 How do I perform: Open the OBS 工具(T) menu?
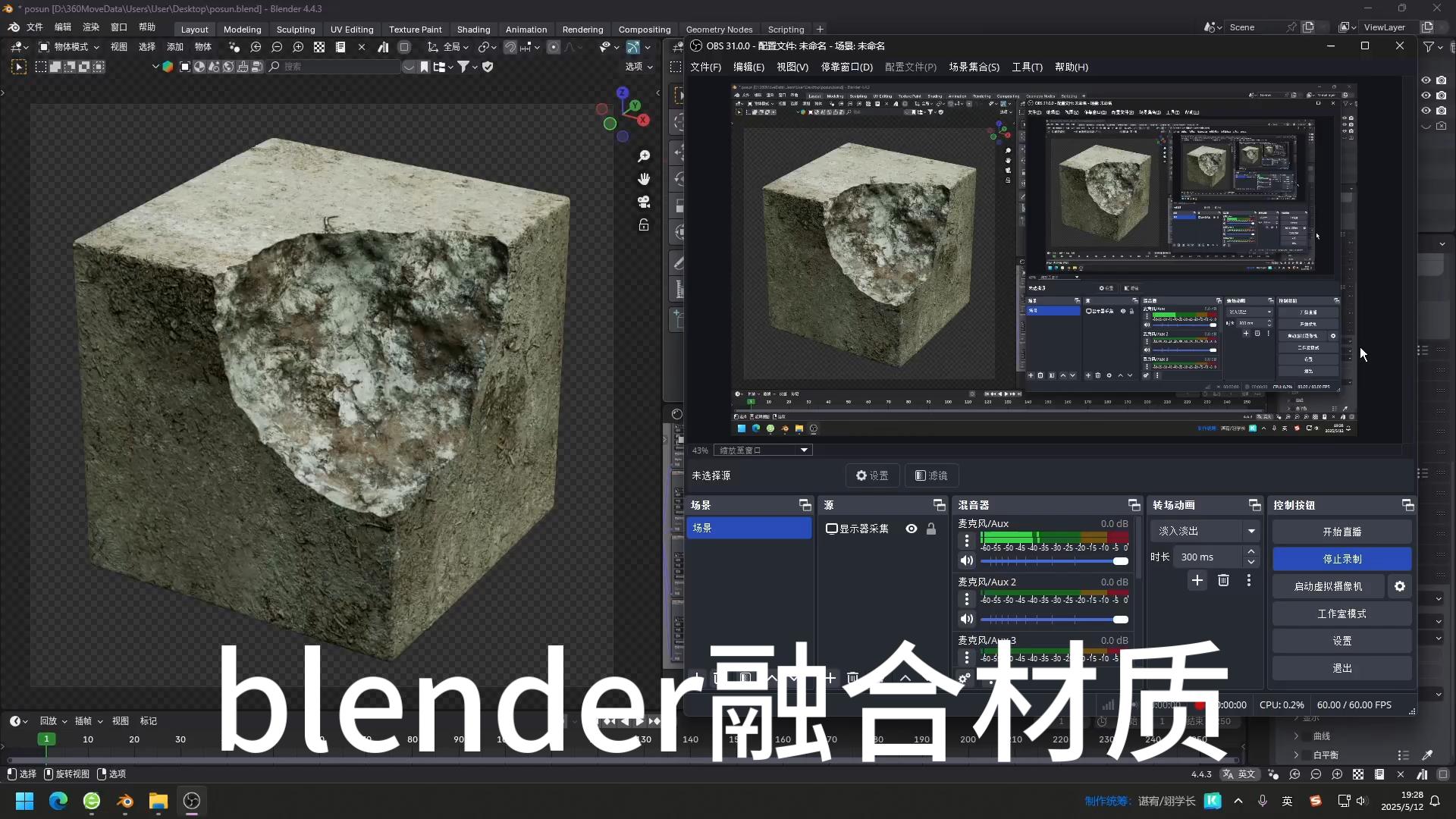pos(1027,67)
